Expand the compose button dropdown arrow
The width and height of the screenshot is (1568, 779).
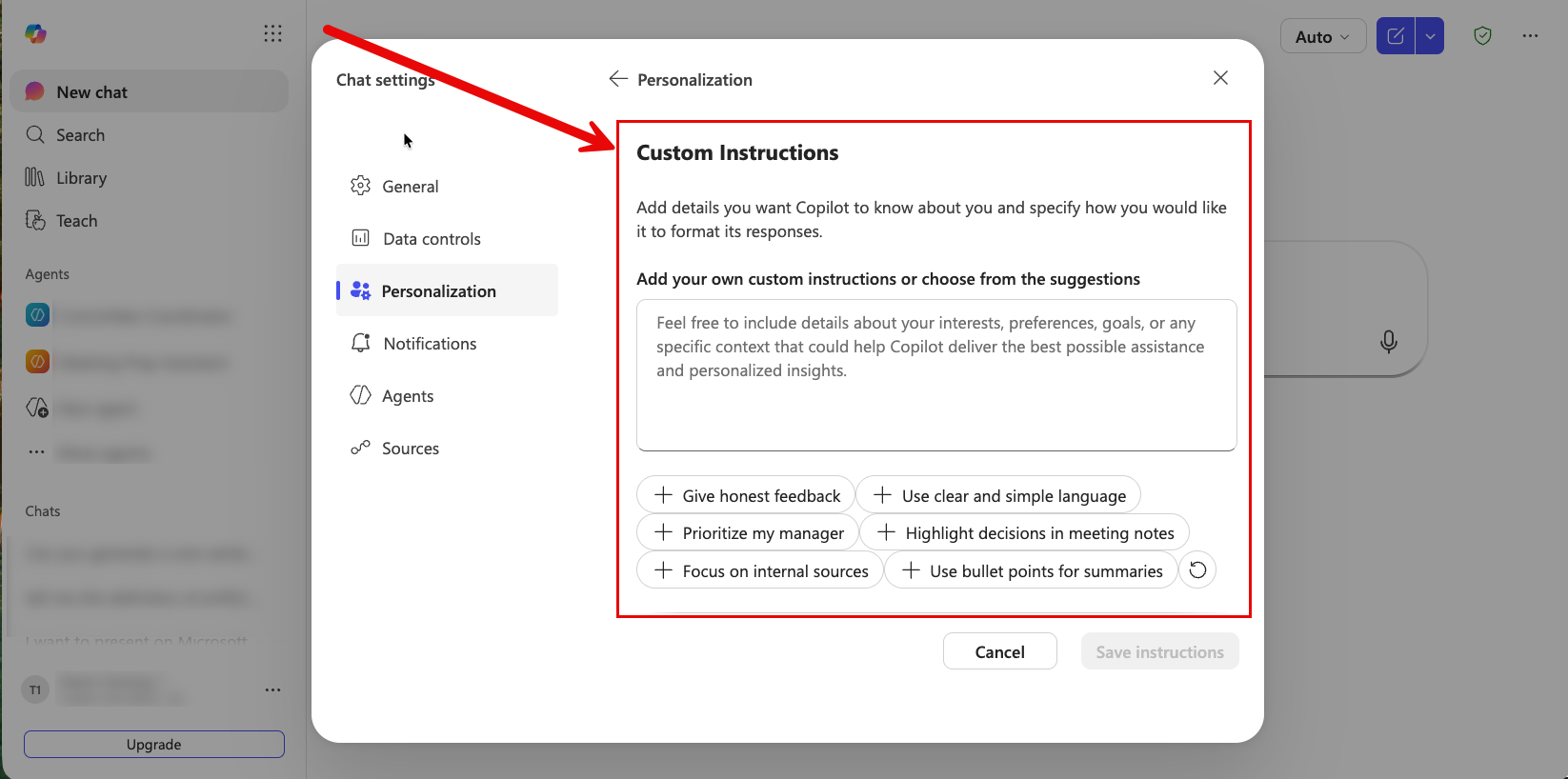[1430, 36]
